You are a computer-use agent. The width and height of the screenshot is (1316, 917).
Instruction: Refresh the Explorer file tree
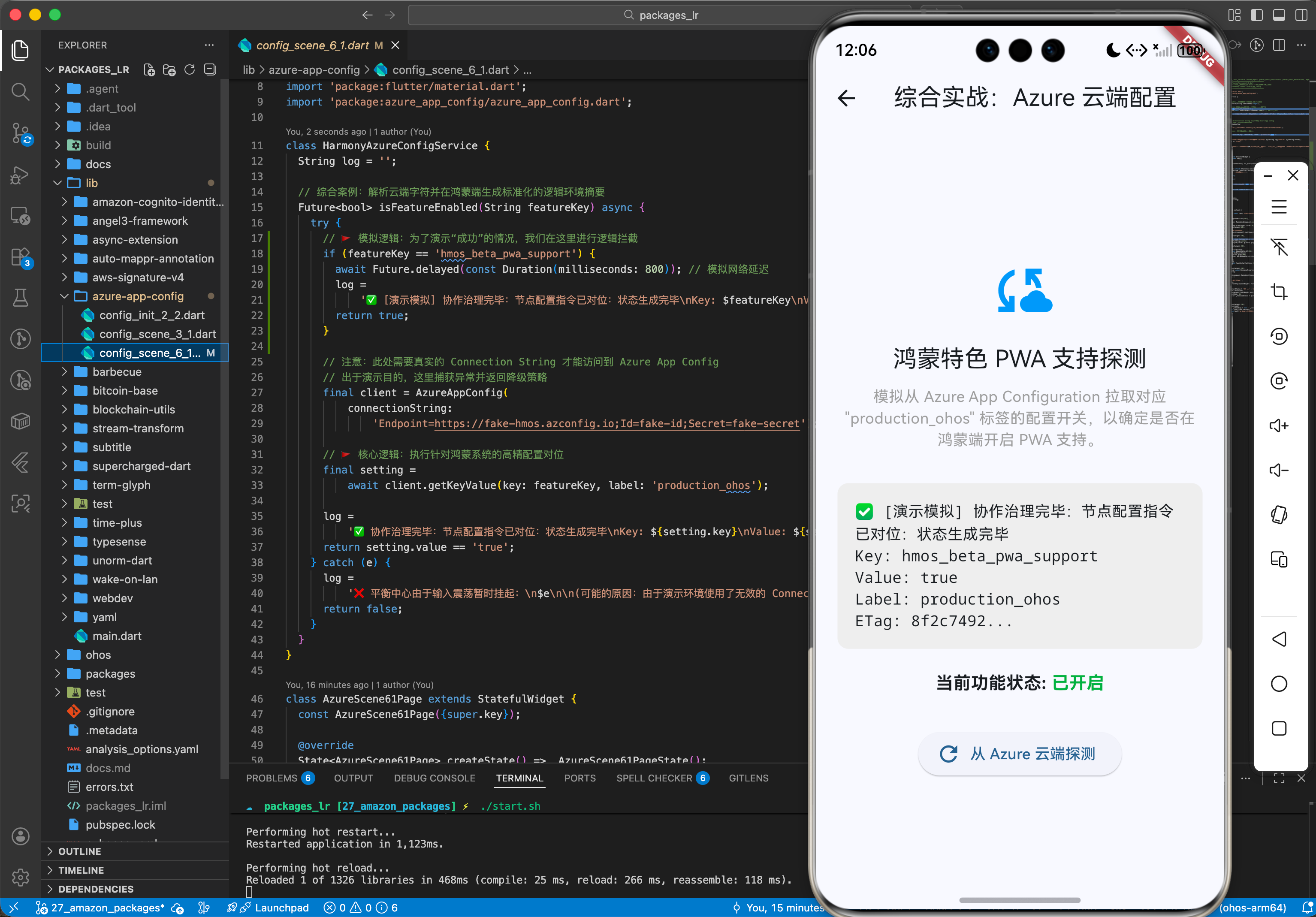click(190, 69)
